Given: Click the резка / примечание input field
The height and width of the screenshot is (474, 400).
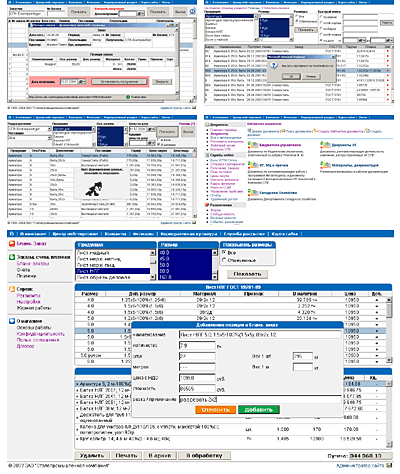Looking at the screenshot, I should pos(260,399).
